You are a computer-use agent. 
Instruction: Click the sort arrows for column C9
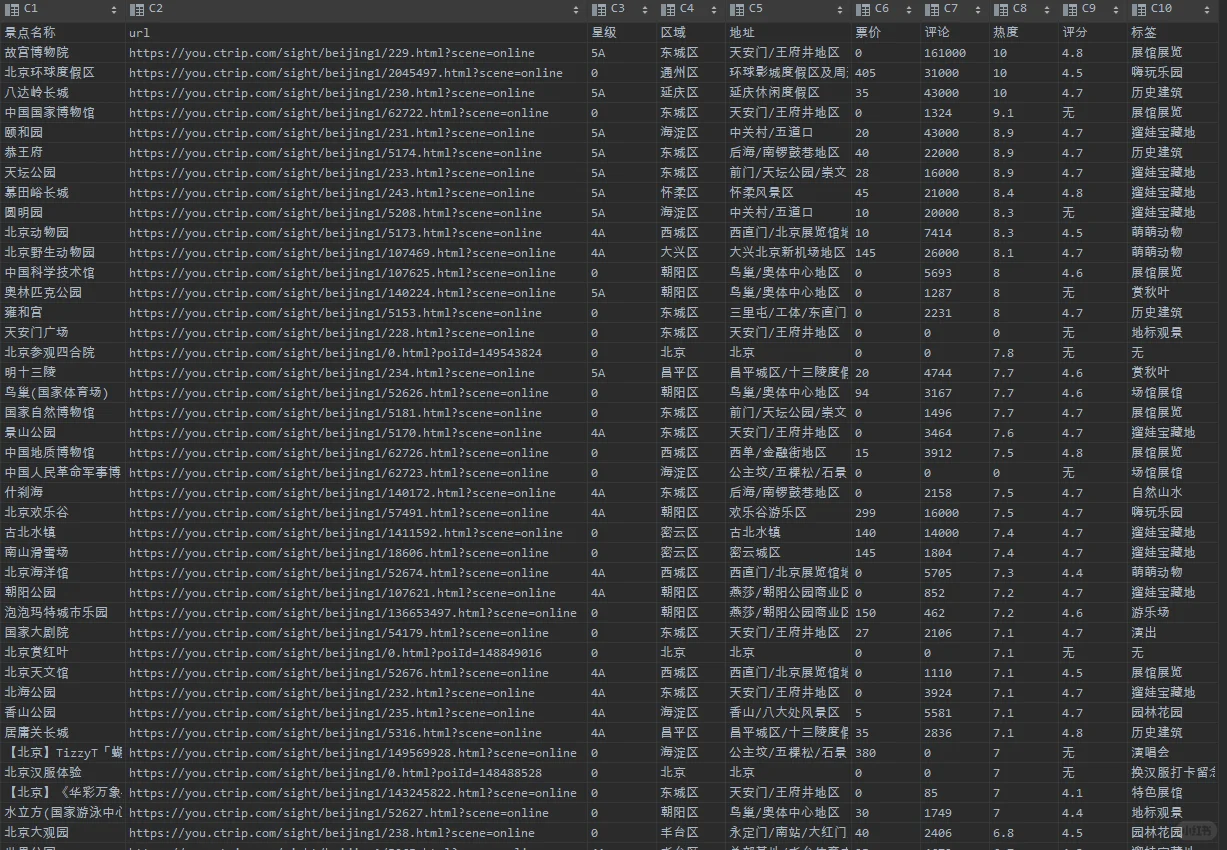[1116, 10]
